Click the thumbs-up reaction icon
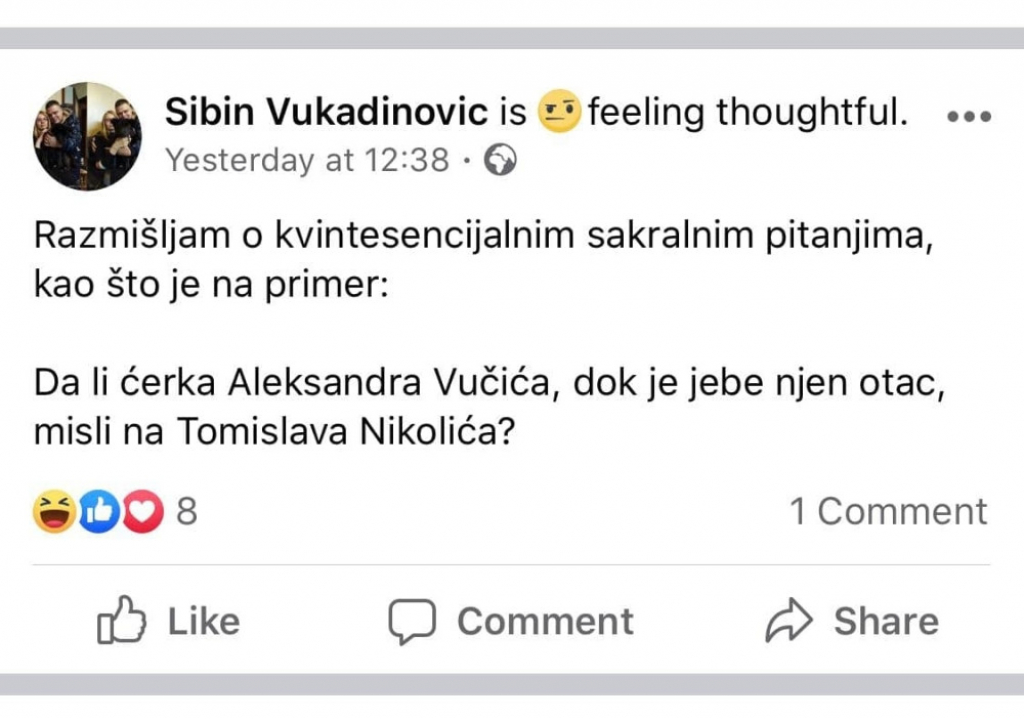Image resolution: width=1024 pixels, height=719 pixels. coord(97,512)
